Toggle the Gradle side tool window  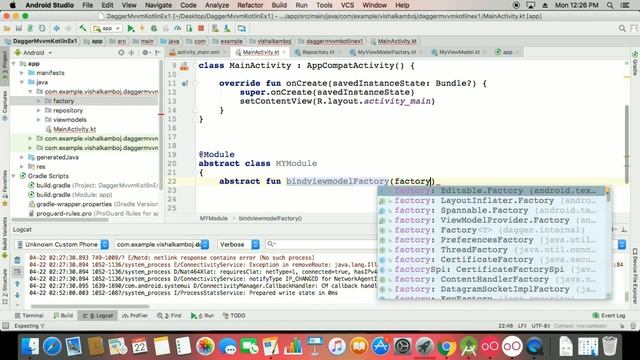point(635,63)
